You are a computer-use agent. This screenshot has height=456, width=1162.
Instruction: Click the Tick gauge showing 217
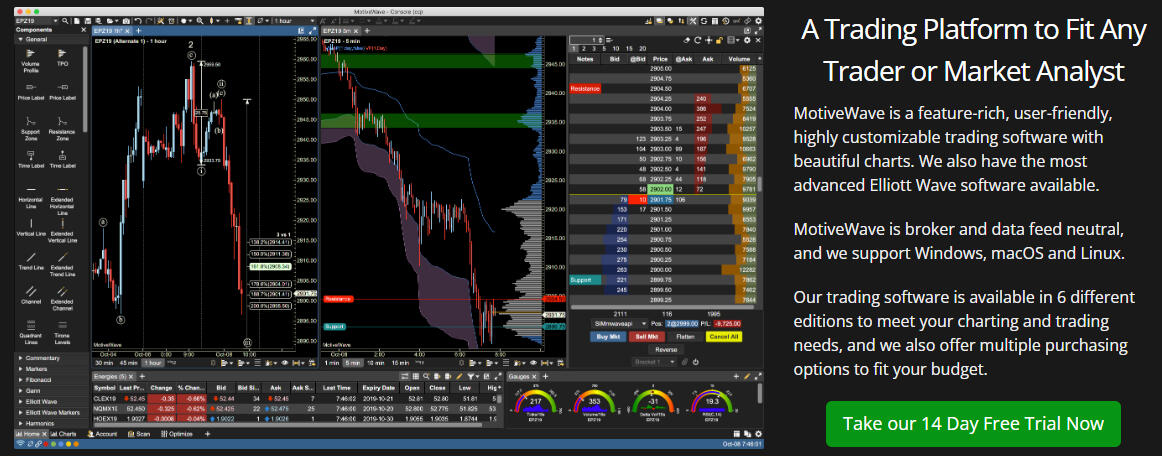[536, 403]
